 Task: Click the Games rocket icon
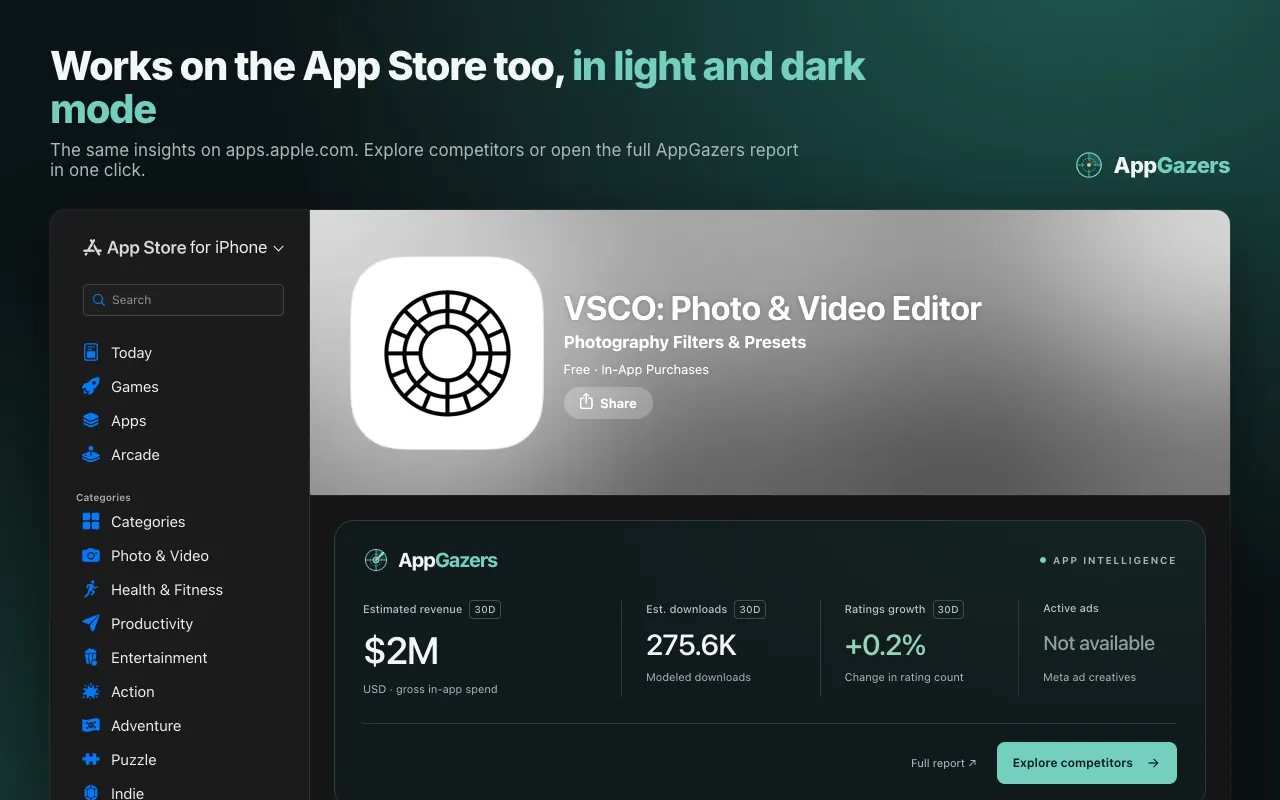[x=91, y=386]
